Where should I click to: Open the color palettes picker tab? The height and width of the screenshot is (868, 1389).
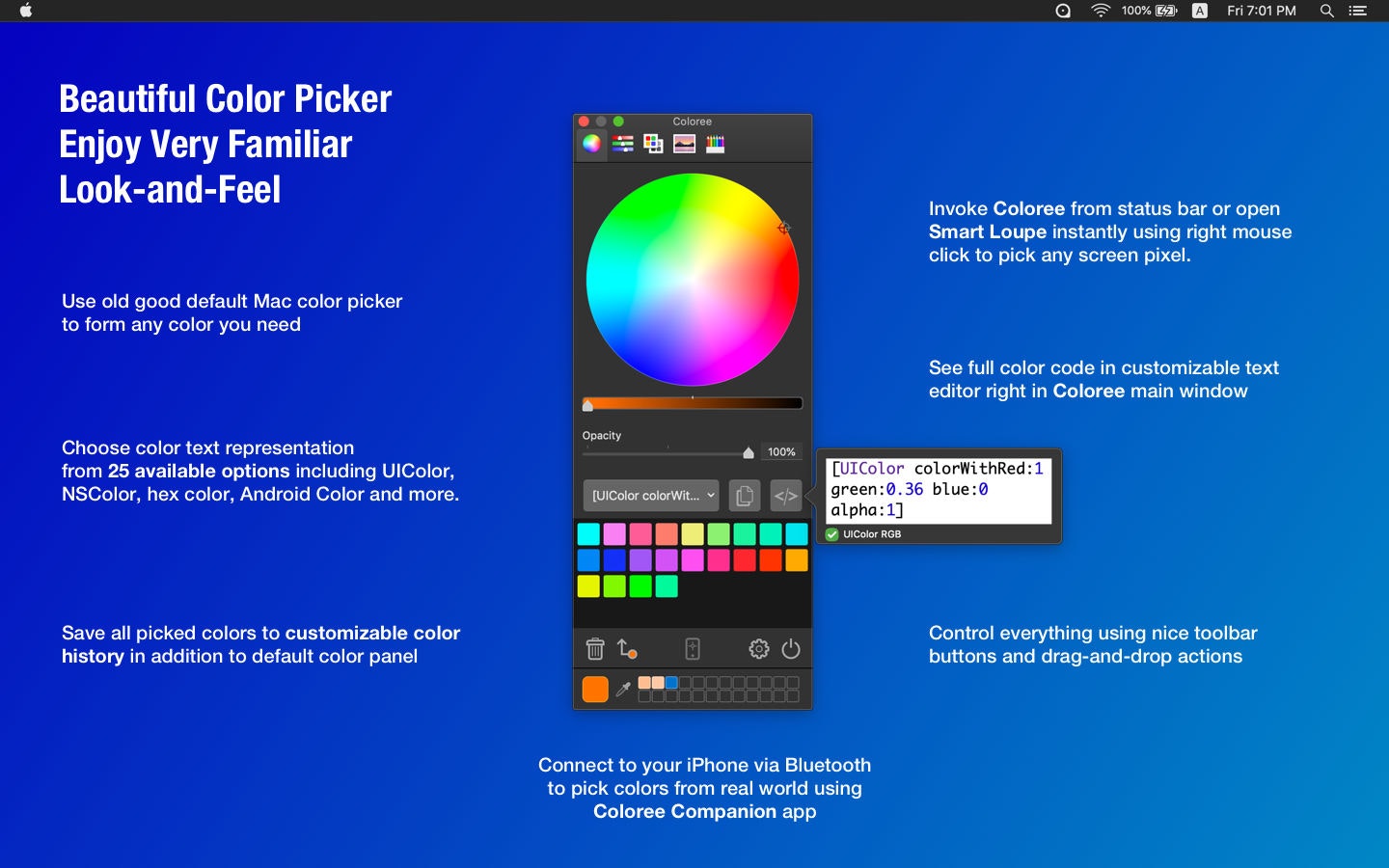[x=653, y=144]
